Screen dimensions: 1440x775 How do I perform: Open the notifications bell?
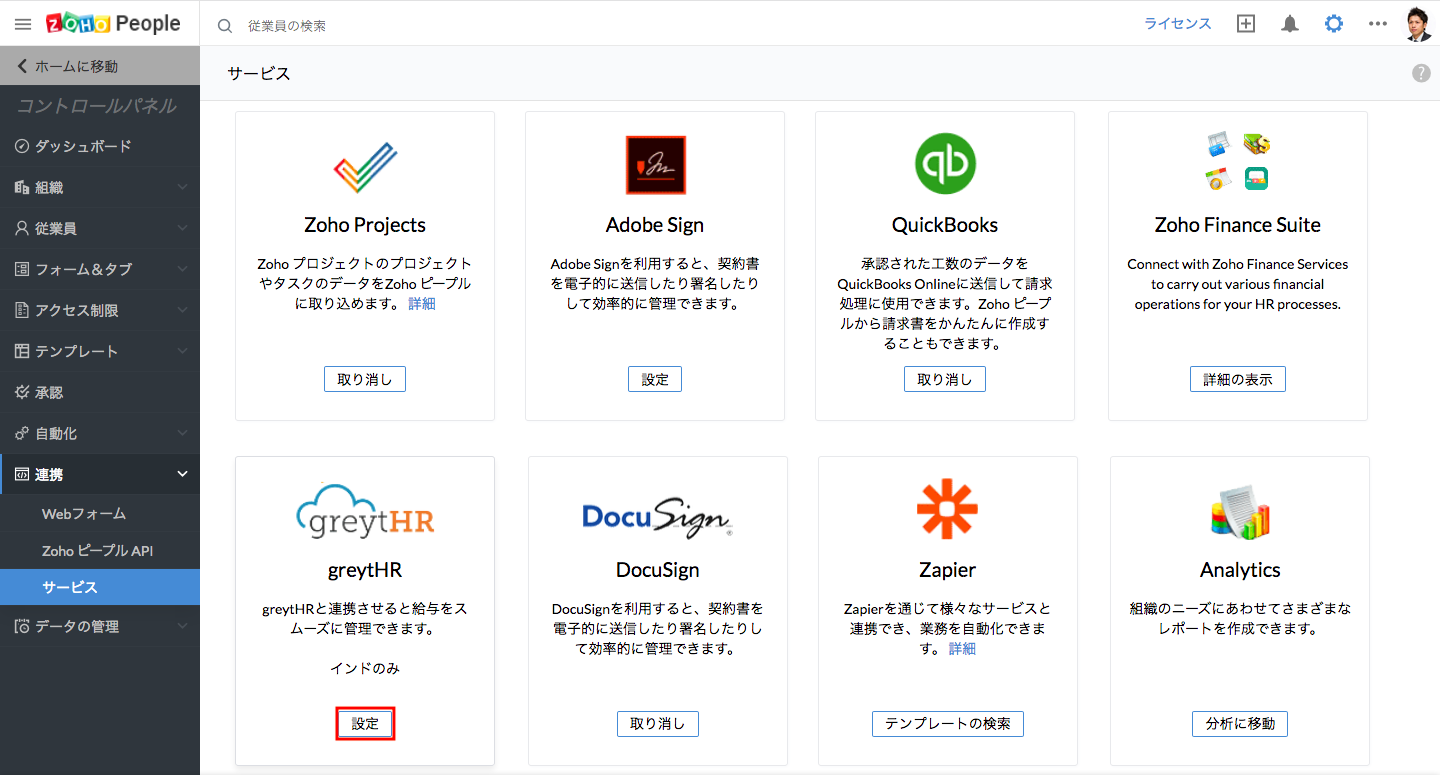point(1290,24)
